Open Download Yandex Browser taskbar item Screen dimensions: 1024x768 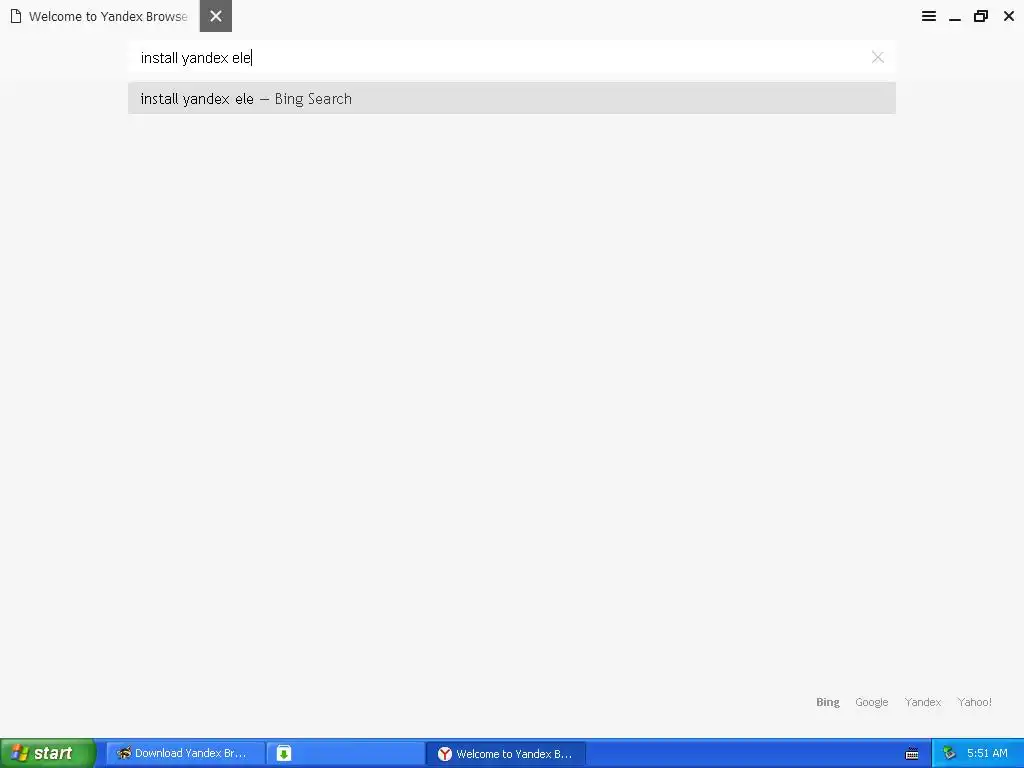pyautogui.click(x=185, y=753)
